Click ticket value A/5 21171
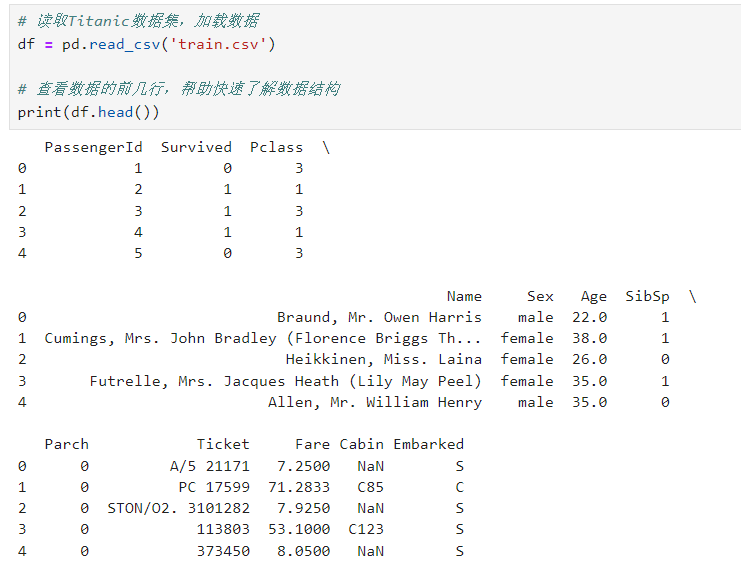The width and height of the screenshot is (741, 562). click(209, 466)
